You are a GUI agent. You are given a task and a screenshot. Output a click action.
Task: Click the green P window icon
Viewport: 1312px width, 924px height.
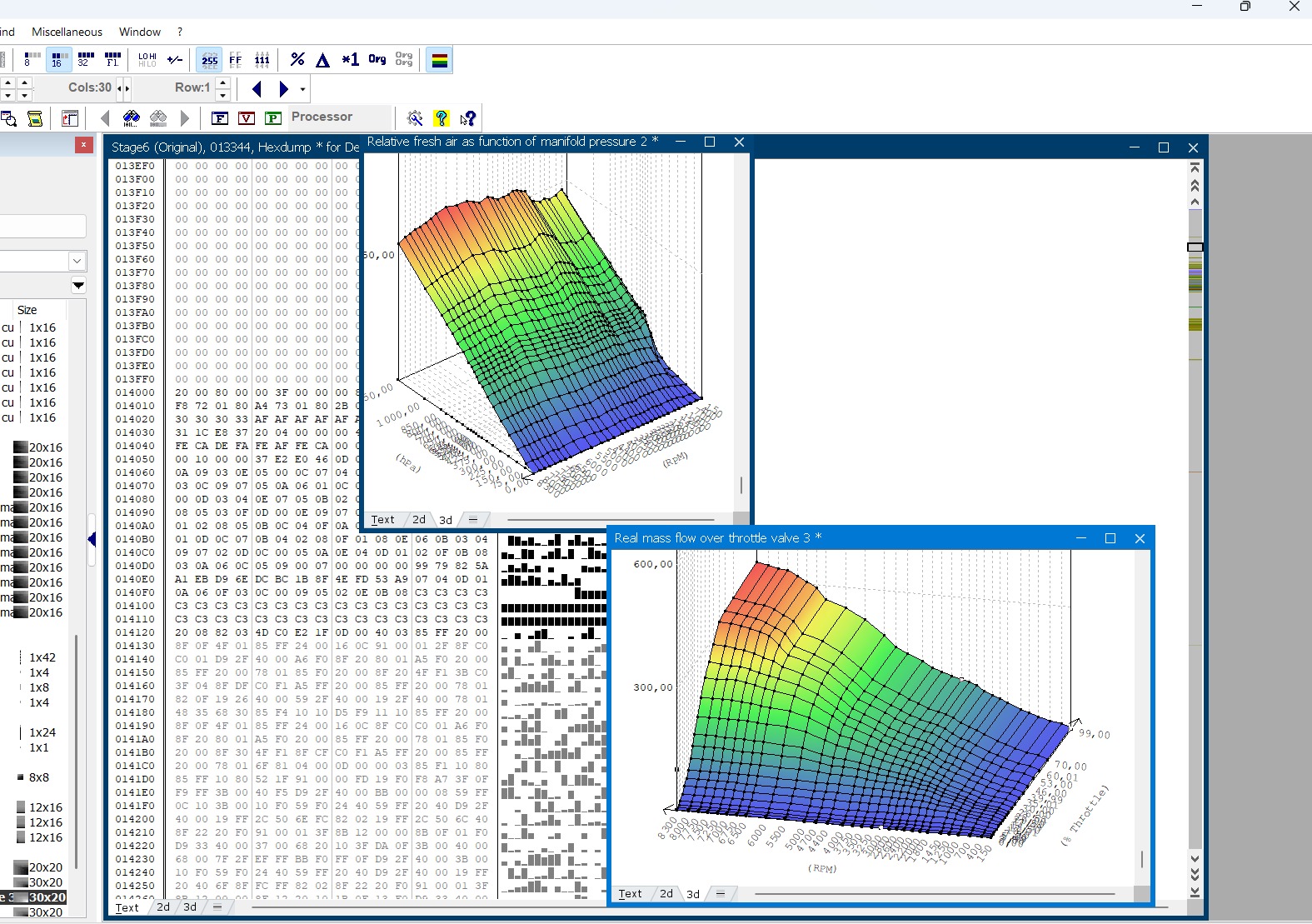click(273, 118)
